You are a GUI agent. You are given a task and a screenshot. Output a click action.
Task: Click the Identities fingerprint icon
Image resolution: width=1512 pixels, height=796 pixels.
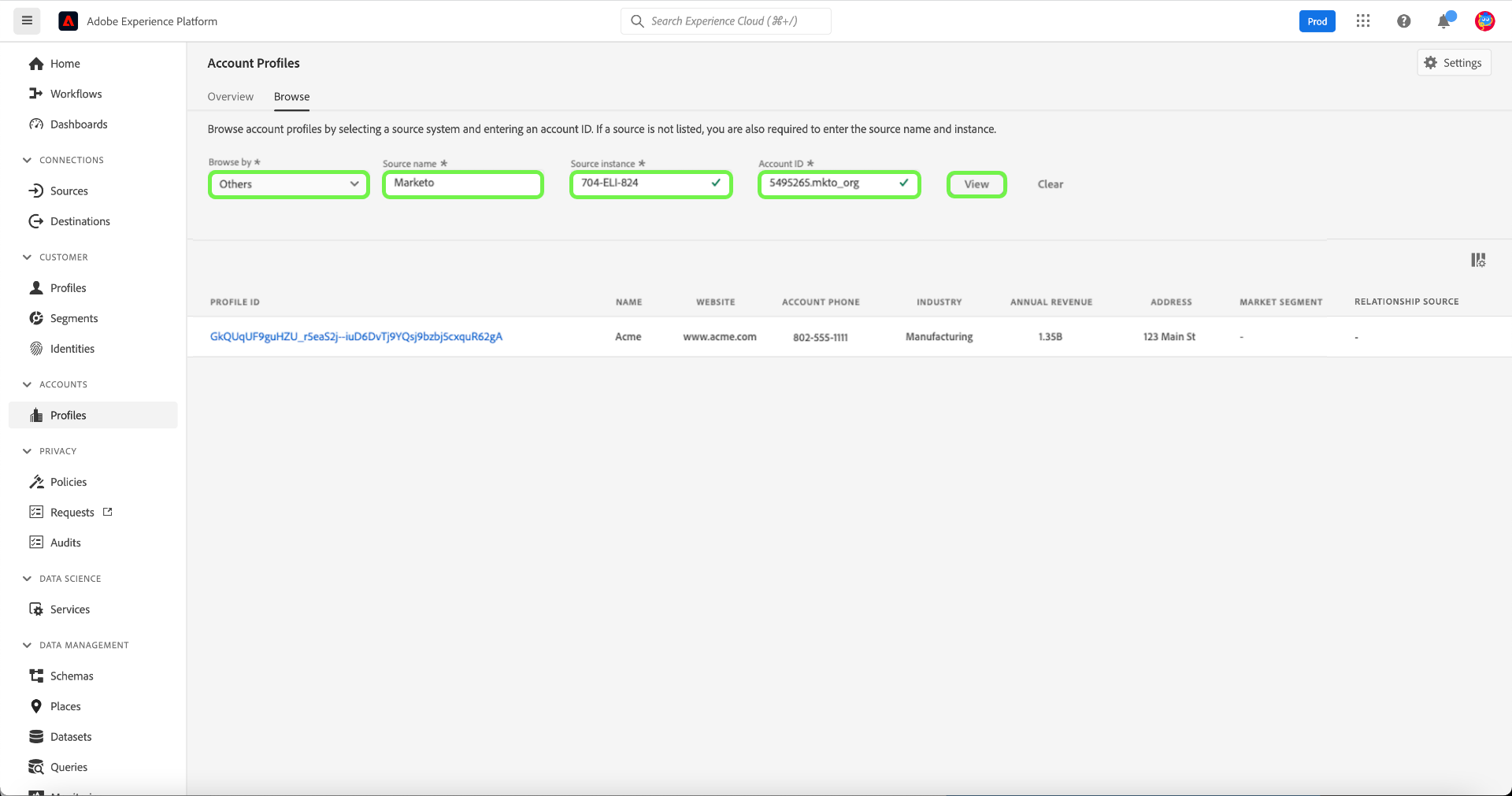pyautogui.click(x=36, y=349)
